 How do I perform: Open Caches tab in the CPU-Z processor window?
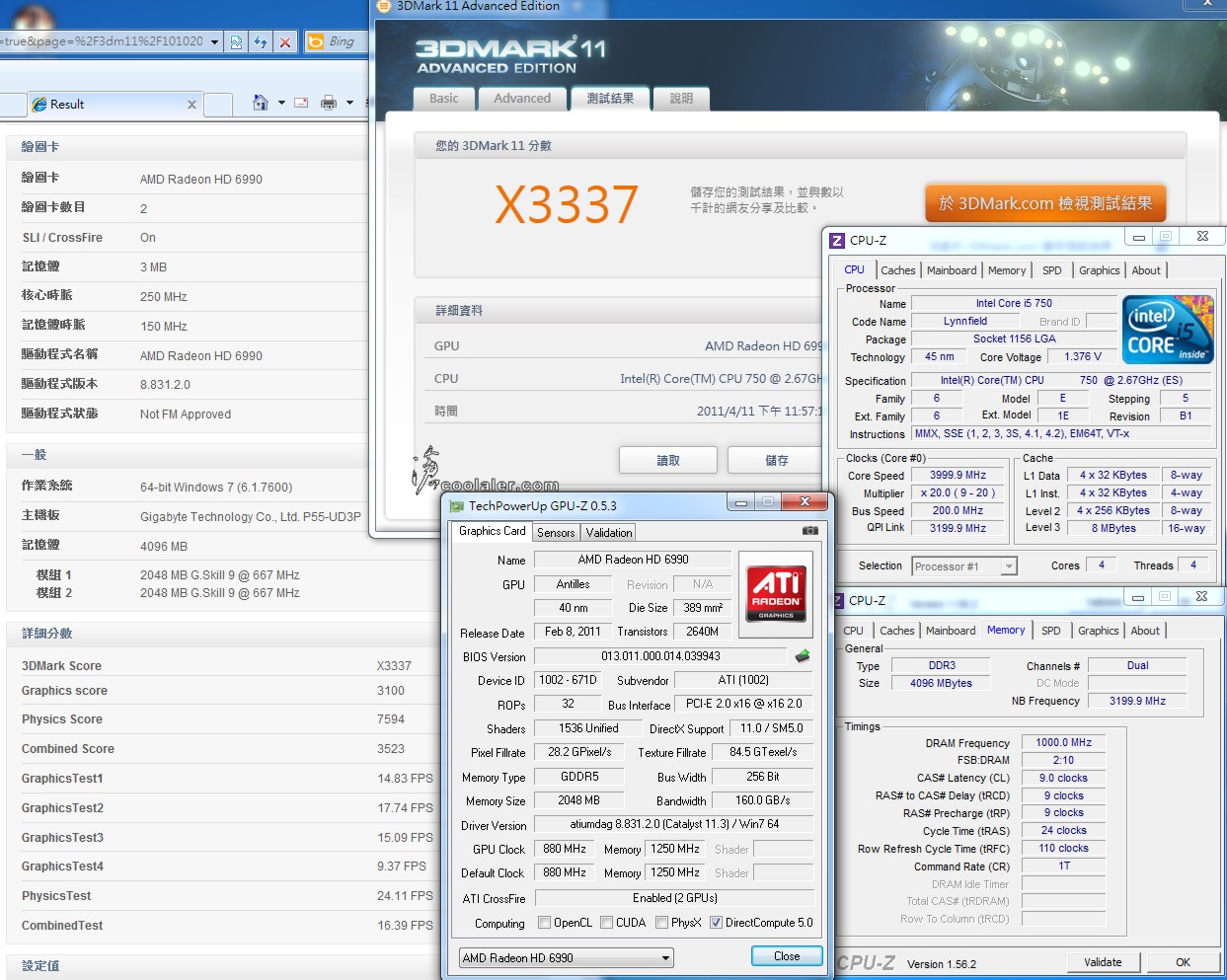click(898, 270)
